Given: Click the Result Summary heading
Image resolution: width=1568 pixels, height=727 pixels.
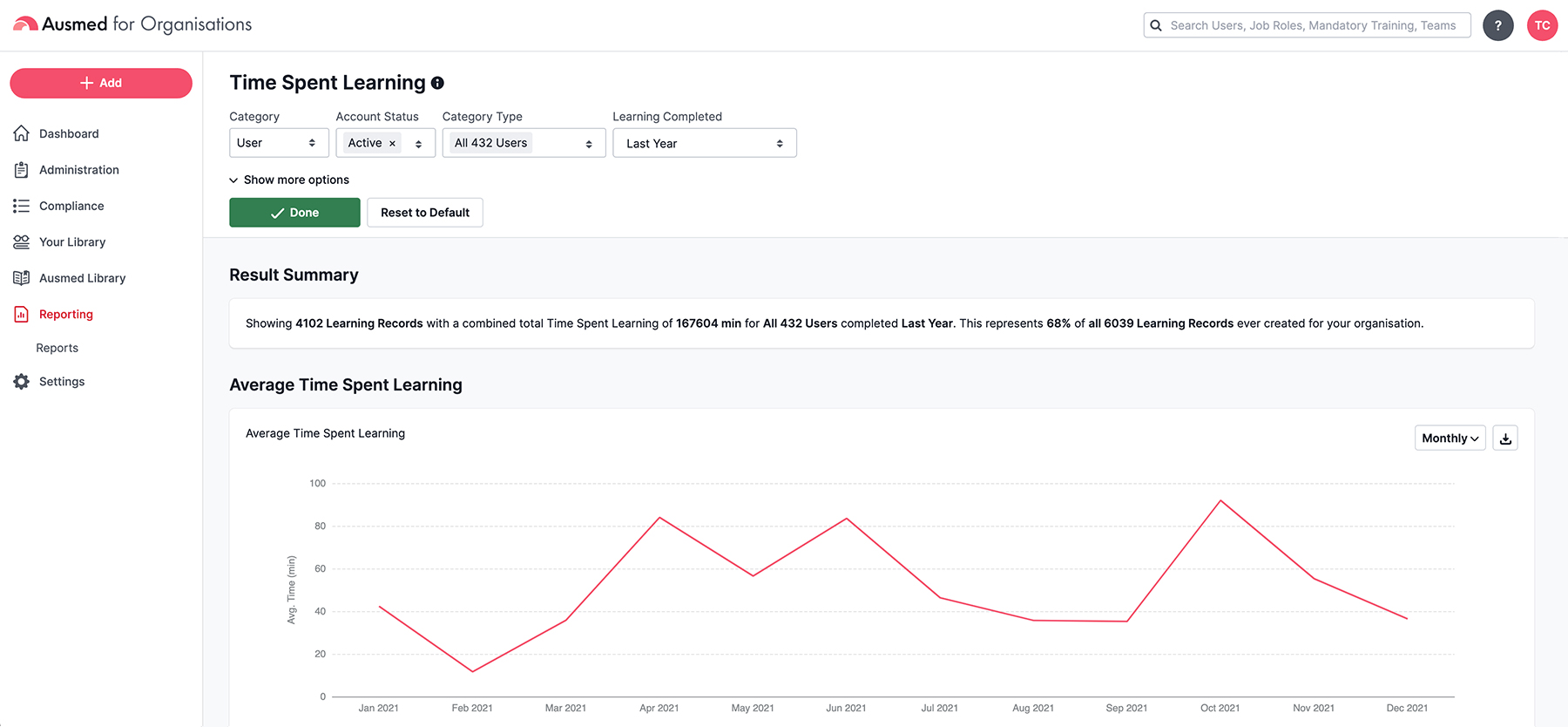Looking at the screenshot, I should pyautogui.click(x=294, y=275).
